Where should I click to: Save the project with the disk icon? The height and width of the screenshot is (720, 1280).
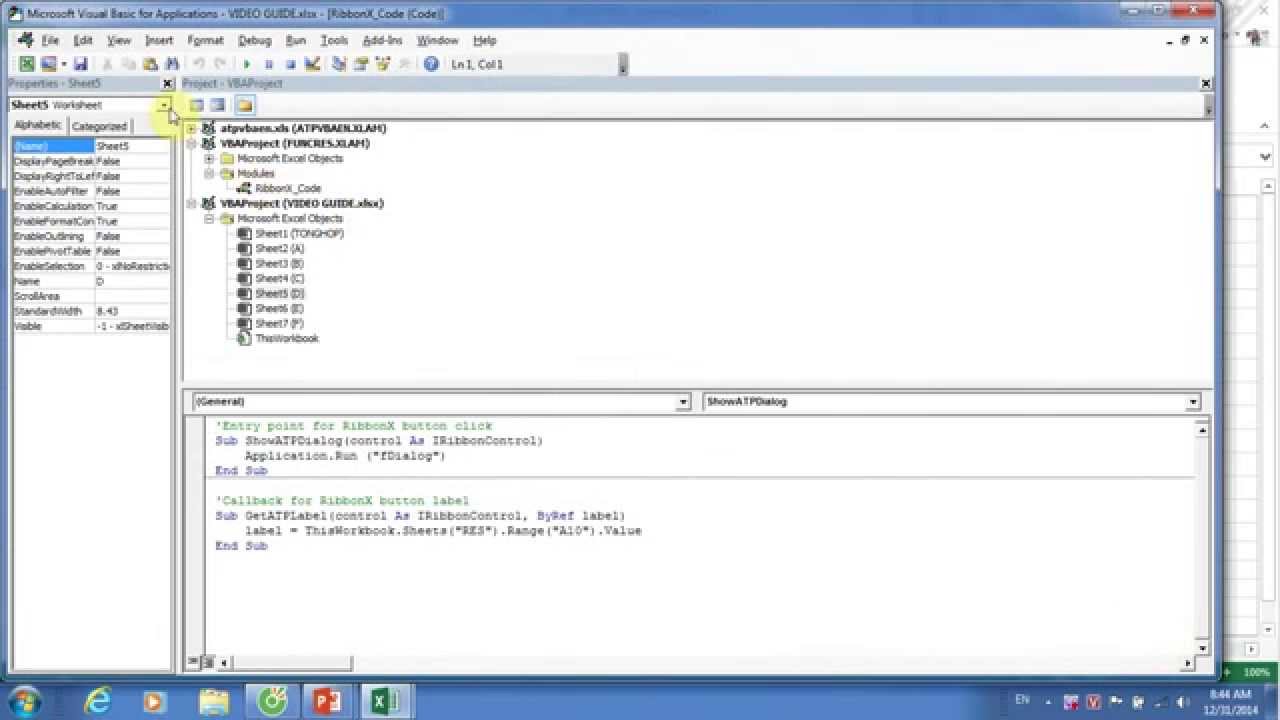click(81, 64)
